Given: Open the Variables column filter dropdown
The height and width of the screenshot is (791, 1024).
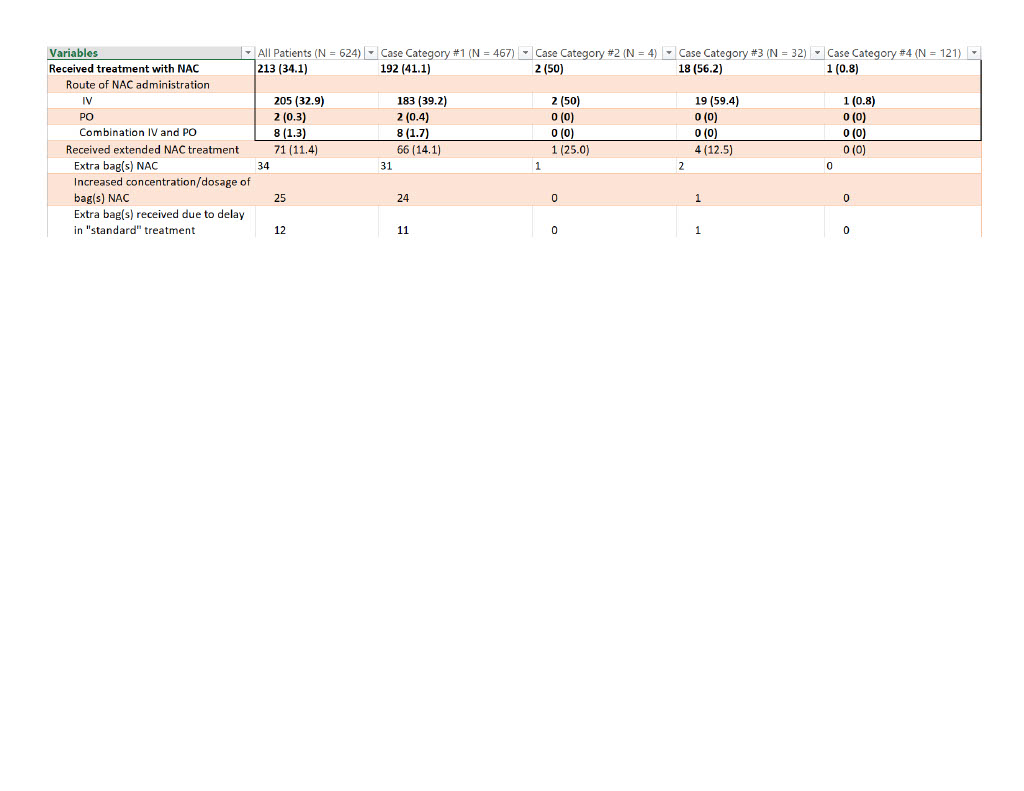Looking at the screenshot, I should (248, 53).
